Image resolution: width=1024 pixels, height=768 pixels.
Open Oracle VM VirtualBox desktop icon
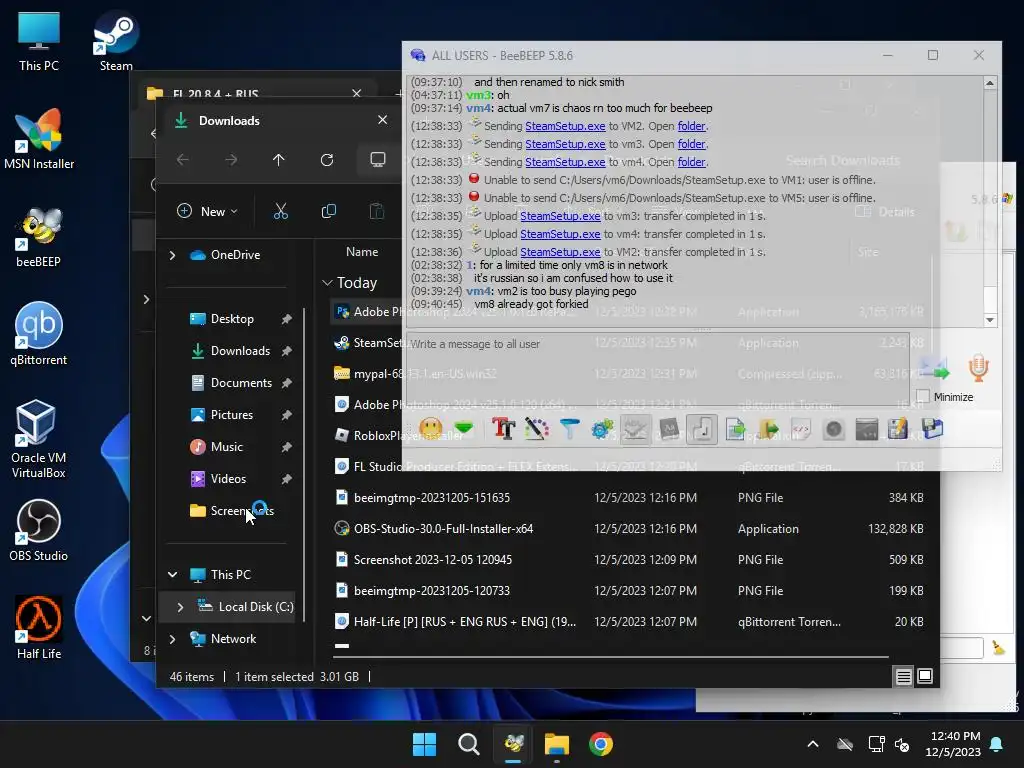(39, 439)
